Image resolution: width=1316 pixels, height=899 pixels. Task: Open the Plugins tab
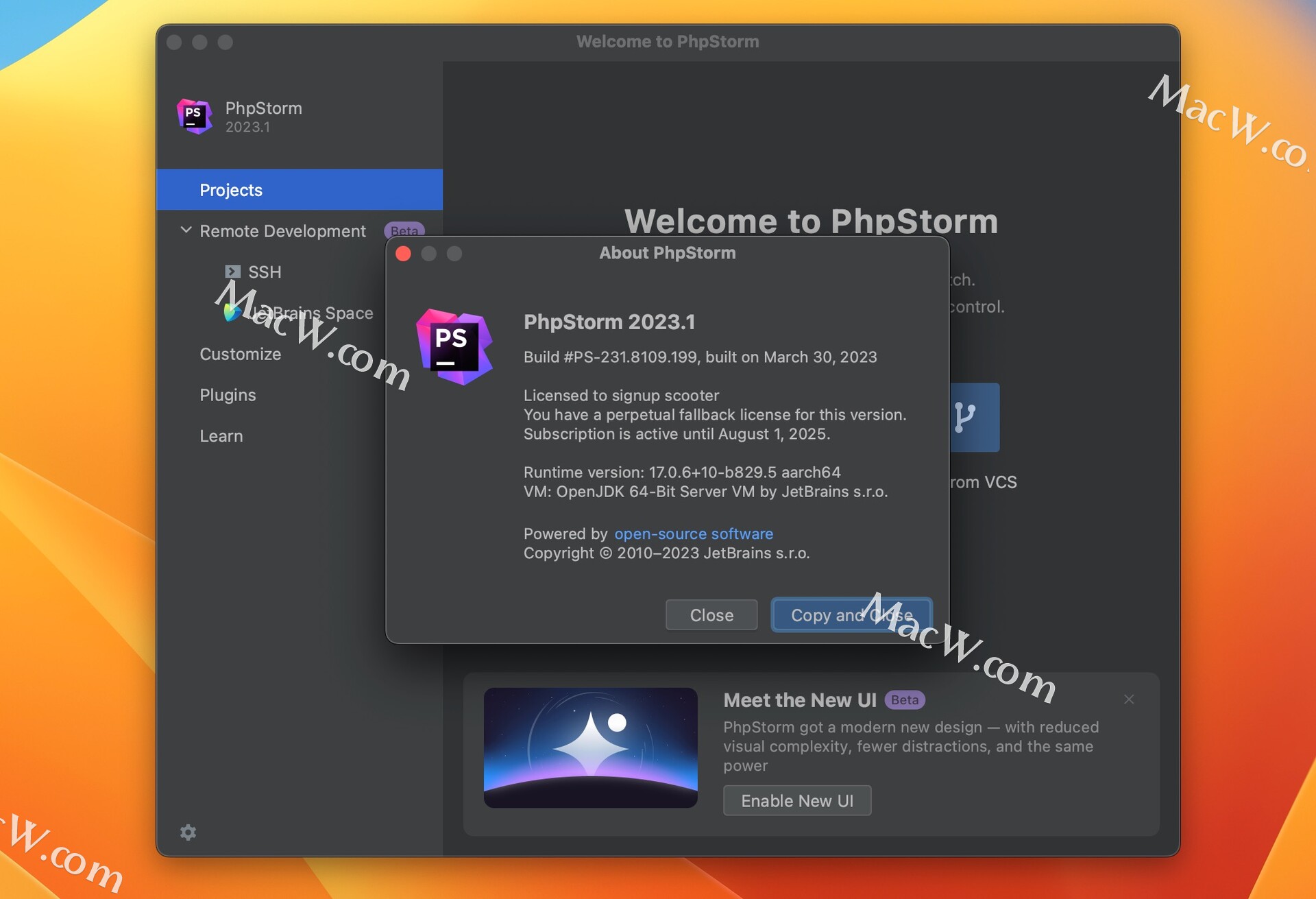coord(228,395)
